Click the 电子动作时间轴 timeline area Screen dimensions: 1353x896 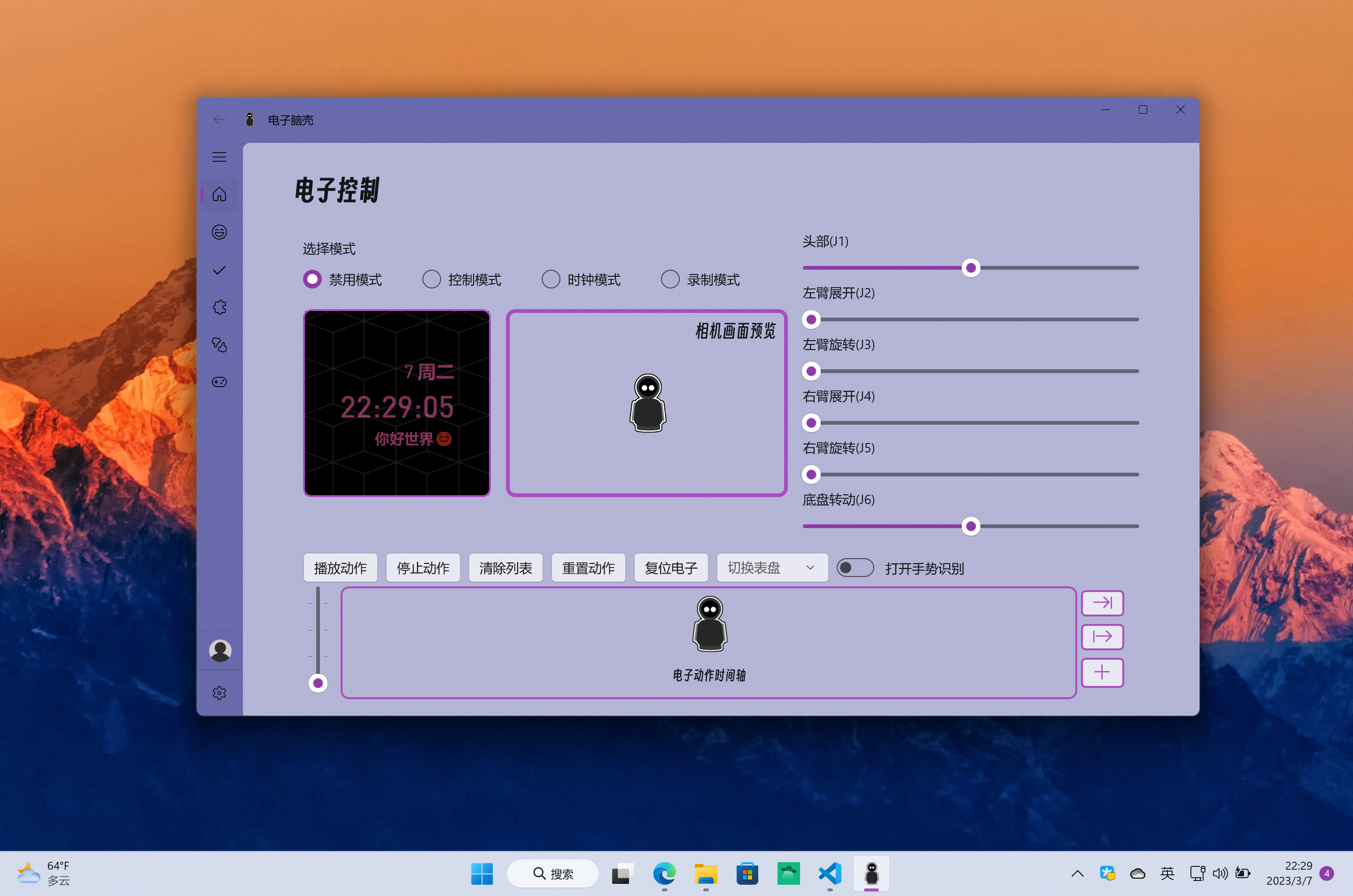[x=708, y=643]
